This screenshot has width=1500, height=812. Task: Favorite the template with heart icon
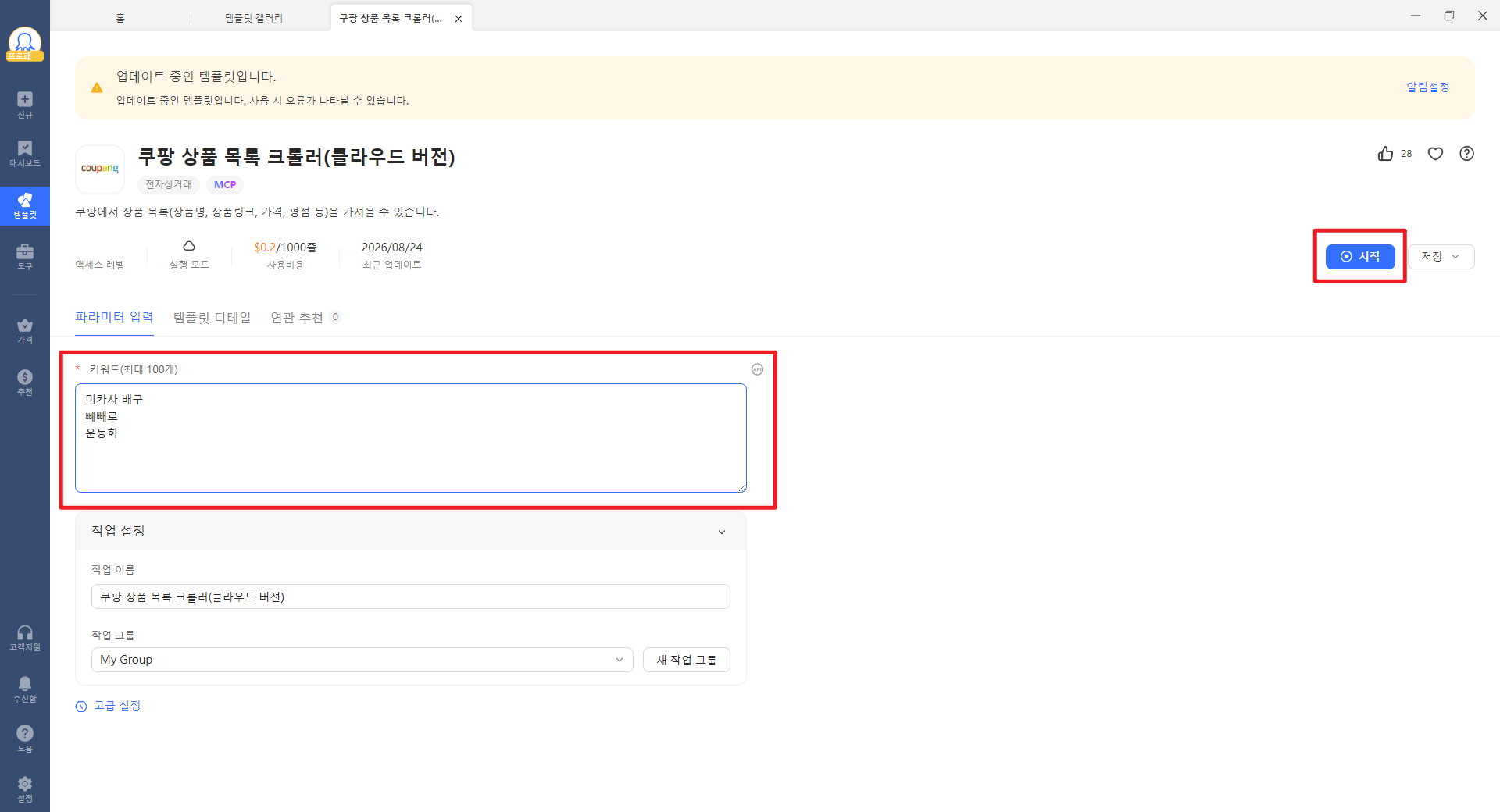coord(1435,154)
